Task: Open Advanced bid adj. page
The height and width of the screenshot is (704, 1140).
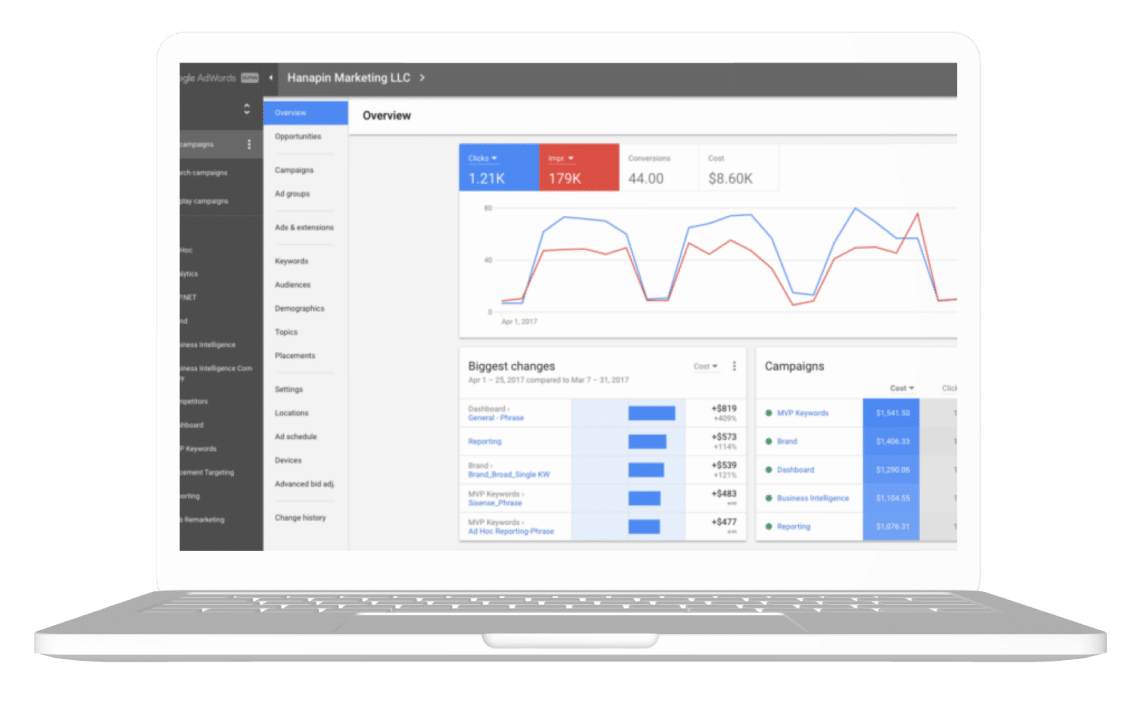Action: [x=305, y=484]
